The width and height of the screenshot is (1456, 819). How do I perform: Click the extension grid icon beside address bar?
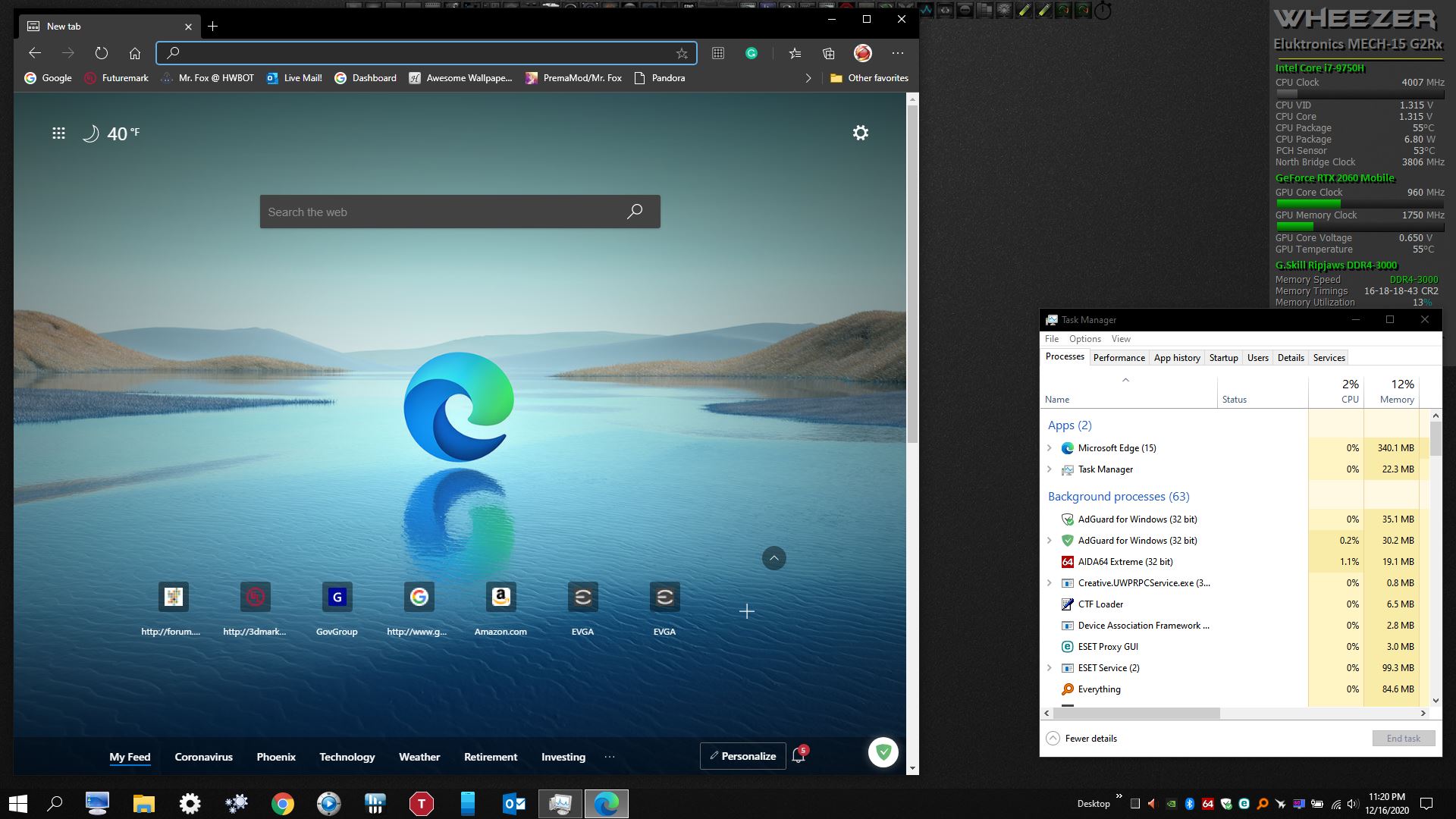[x=718, y=53]
